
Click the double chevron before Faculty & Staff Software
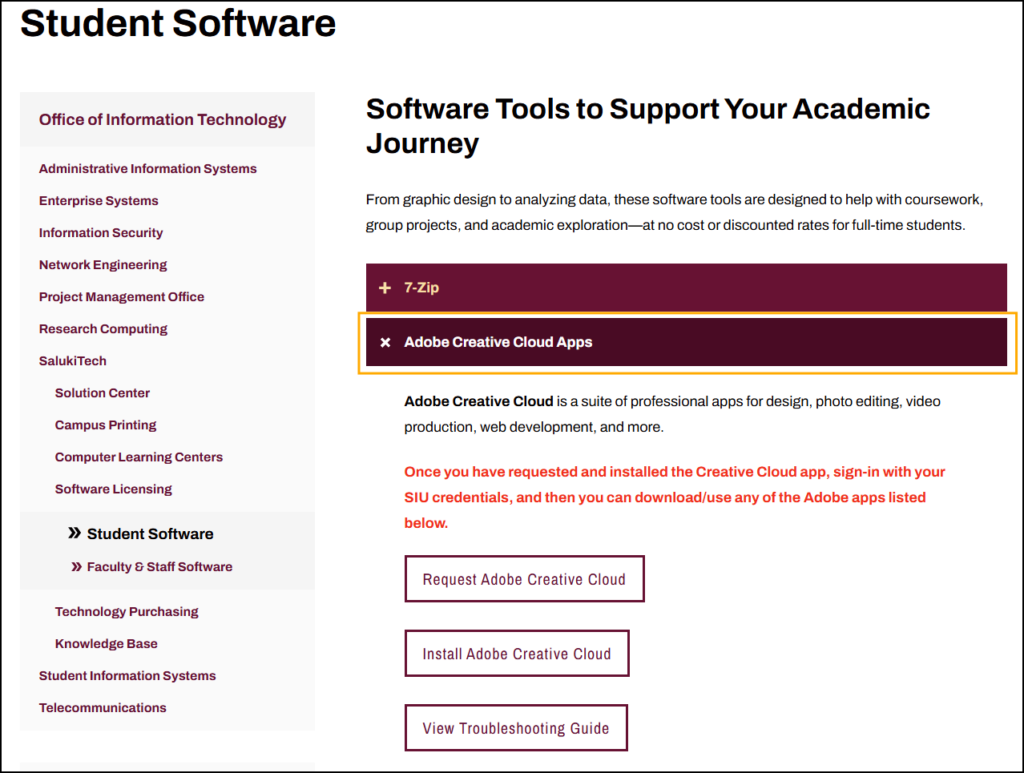click(x=77, y=567)
